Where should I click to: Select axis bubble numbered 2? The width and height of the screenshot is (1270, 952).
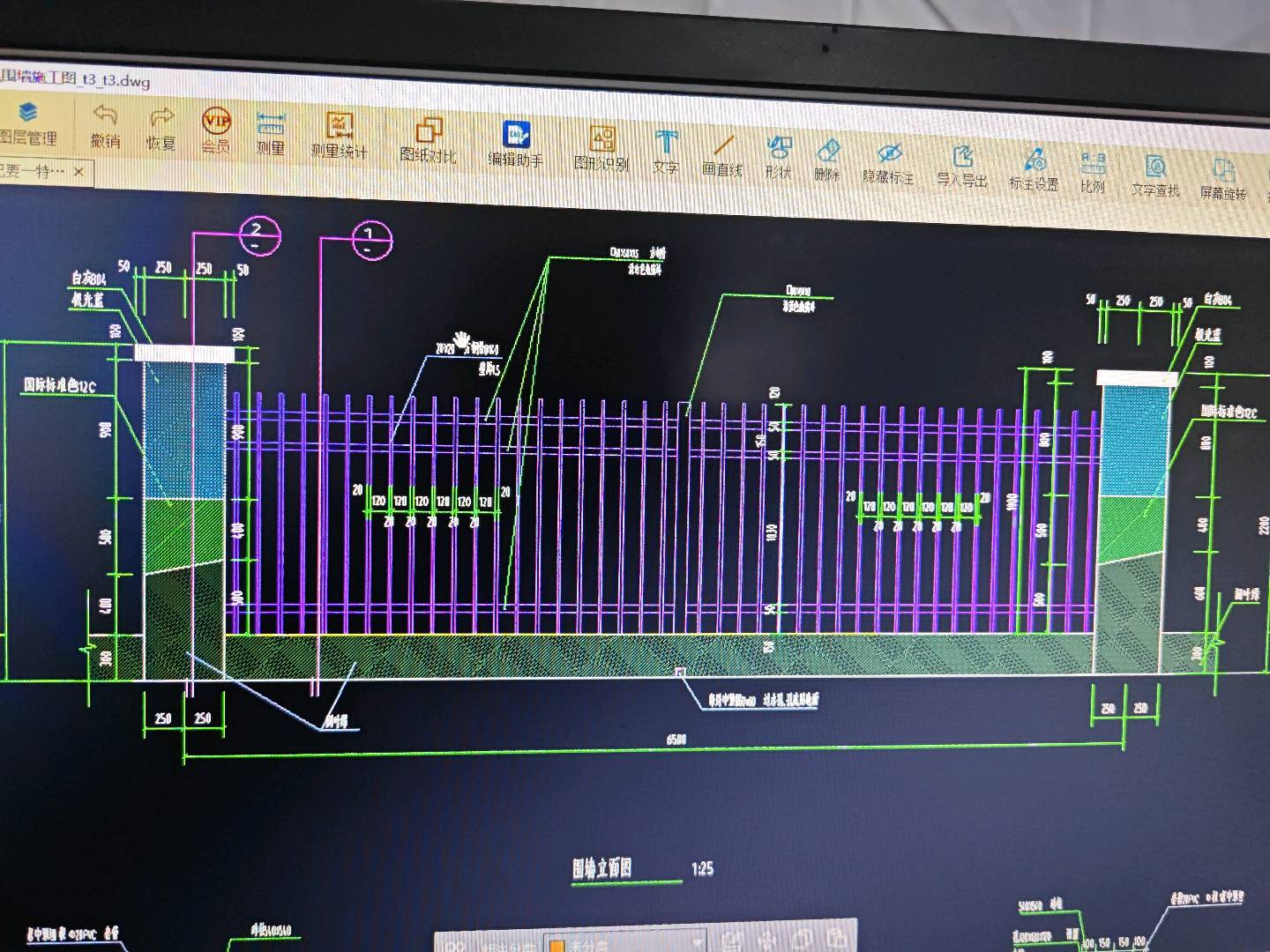tap(259, 234)
